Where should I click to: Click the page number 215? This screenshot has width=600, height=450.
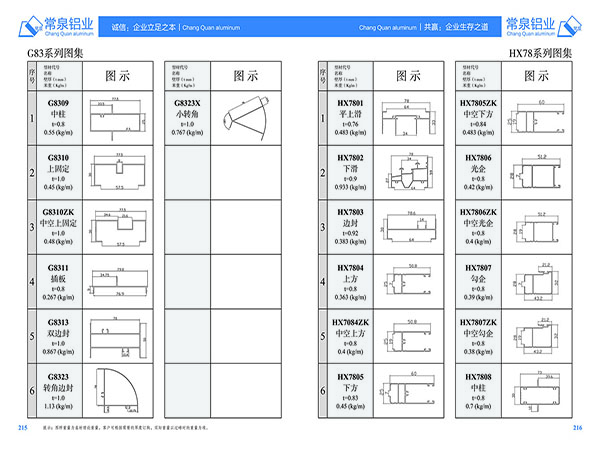tap(23, 428)
